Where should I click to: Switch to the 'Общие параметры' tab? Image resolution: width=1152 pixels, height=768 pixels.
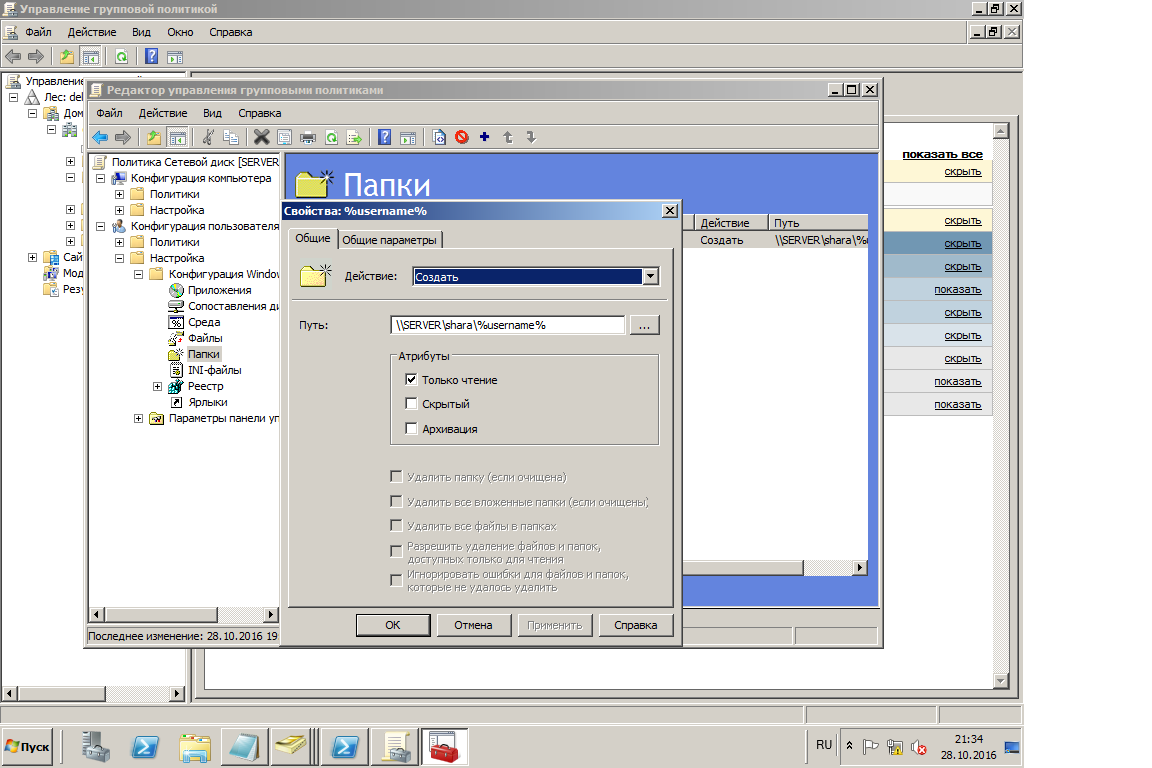(389, 240)
